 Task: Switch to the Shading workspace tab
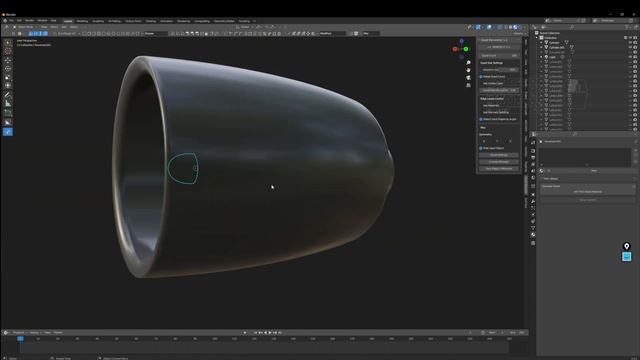[151, 21]
